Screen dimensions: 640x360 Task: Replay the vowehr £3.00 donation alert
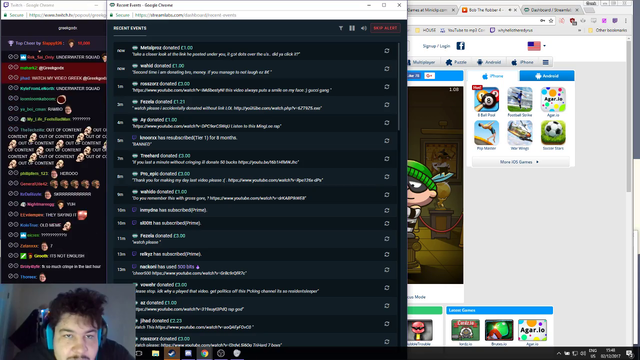click(x=387, y=287)
